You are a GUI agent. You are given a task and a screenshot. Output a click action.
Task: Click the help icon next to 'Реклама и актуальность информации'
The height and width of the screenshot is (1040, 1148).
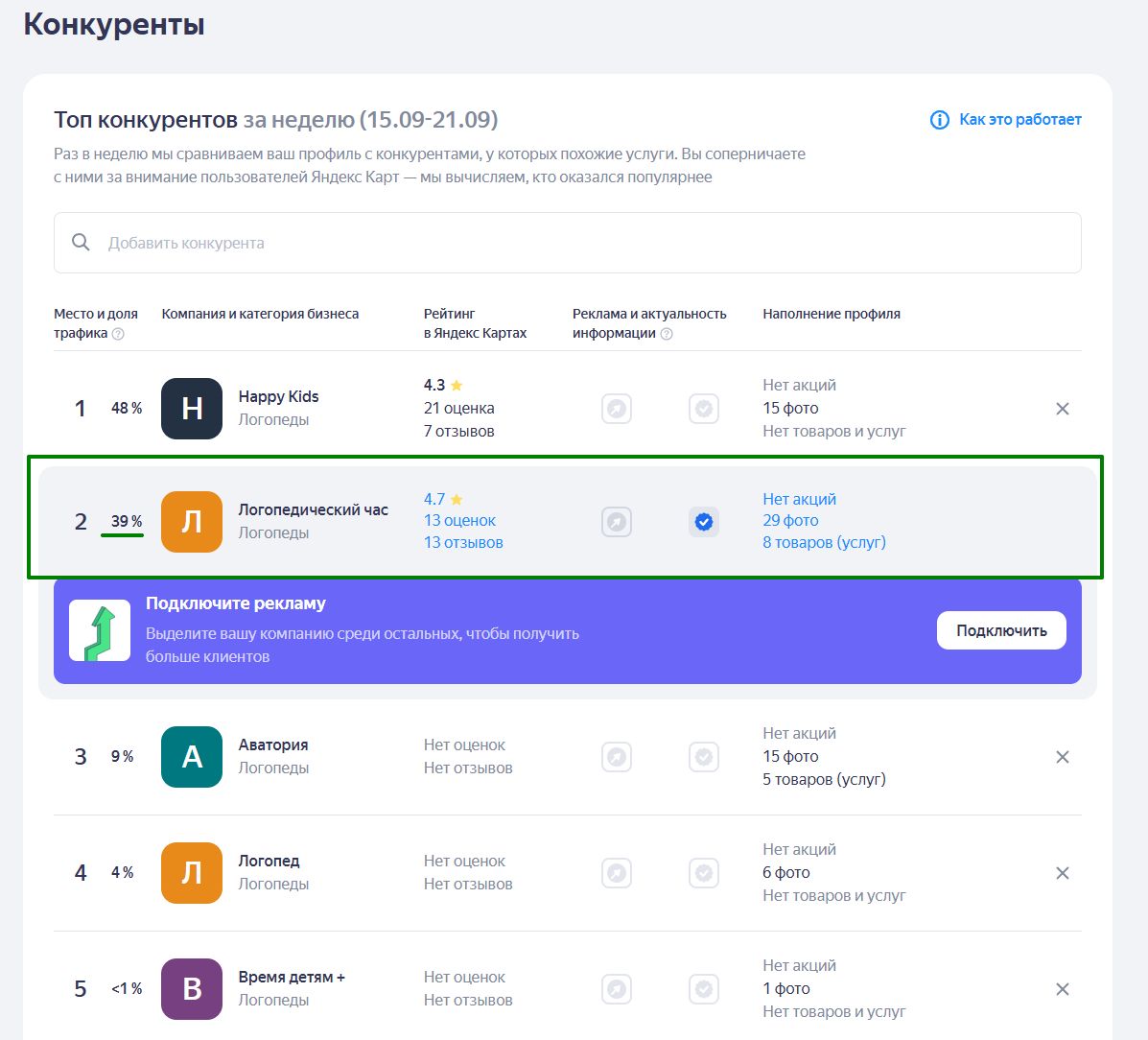pos(667,334)
